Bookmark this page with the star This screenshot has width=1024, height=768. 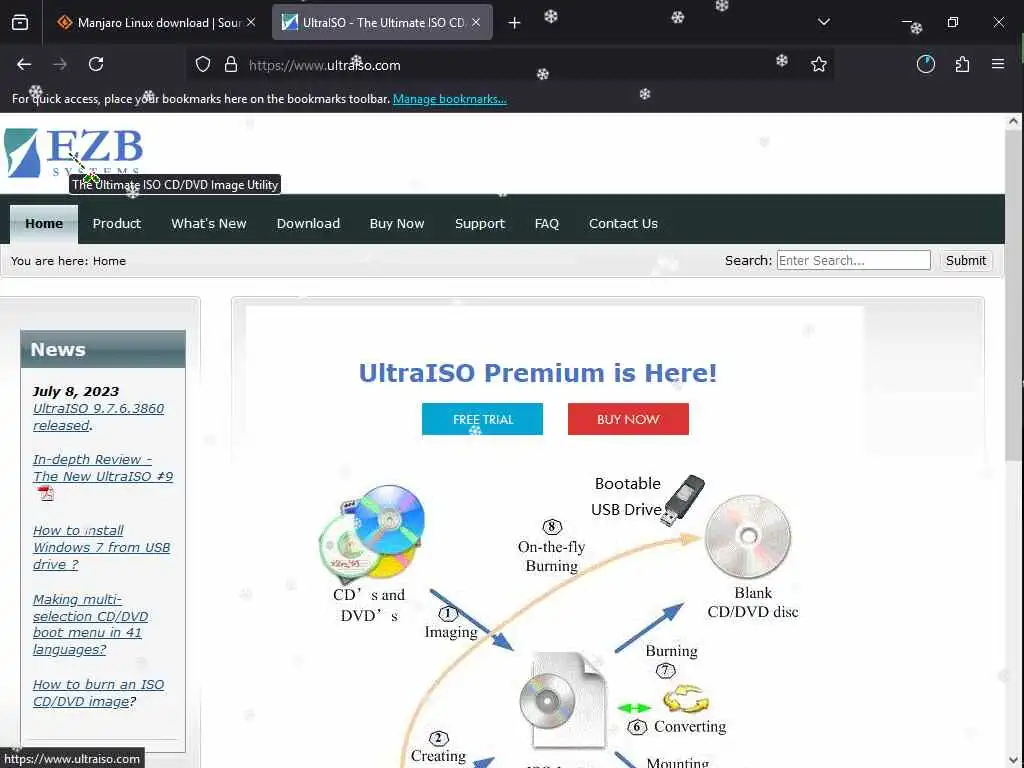pyautogui.click(x=818, y=64)
